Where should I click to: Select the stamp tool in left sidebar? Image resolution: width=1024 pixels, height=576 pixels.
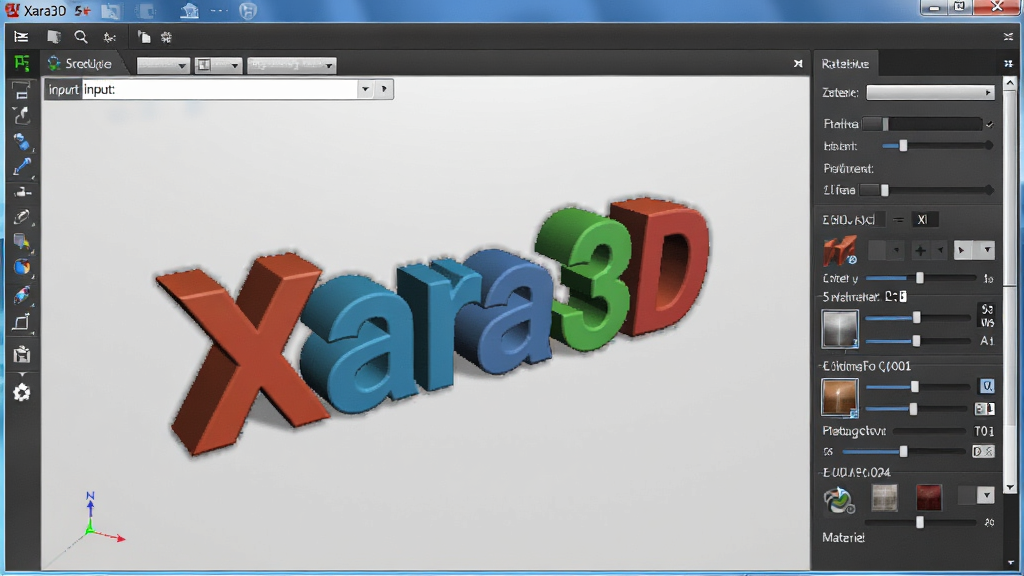22,192
